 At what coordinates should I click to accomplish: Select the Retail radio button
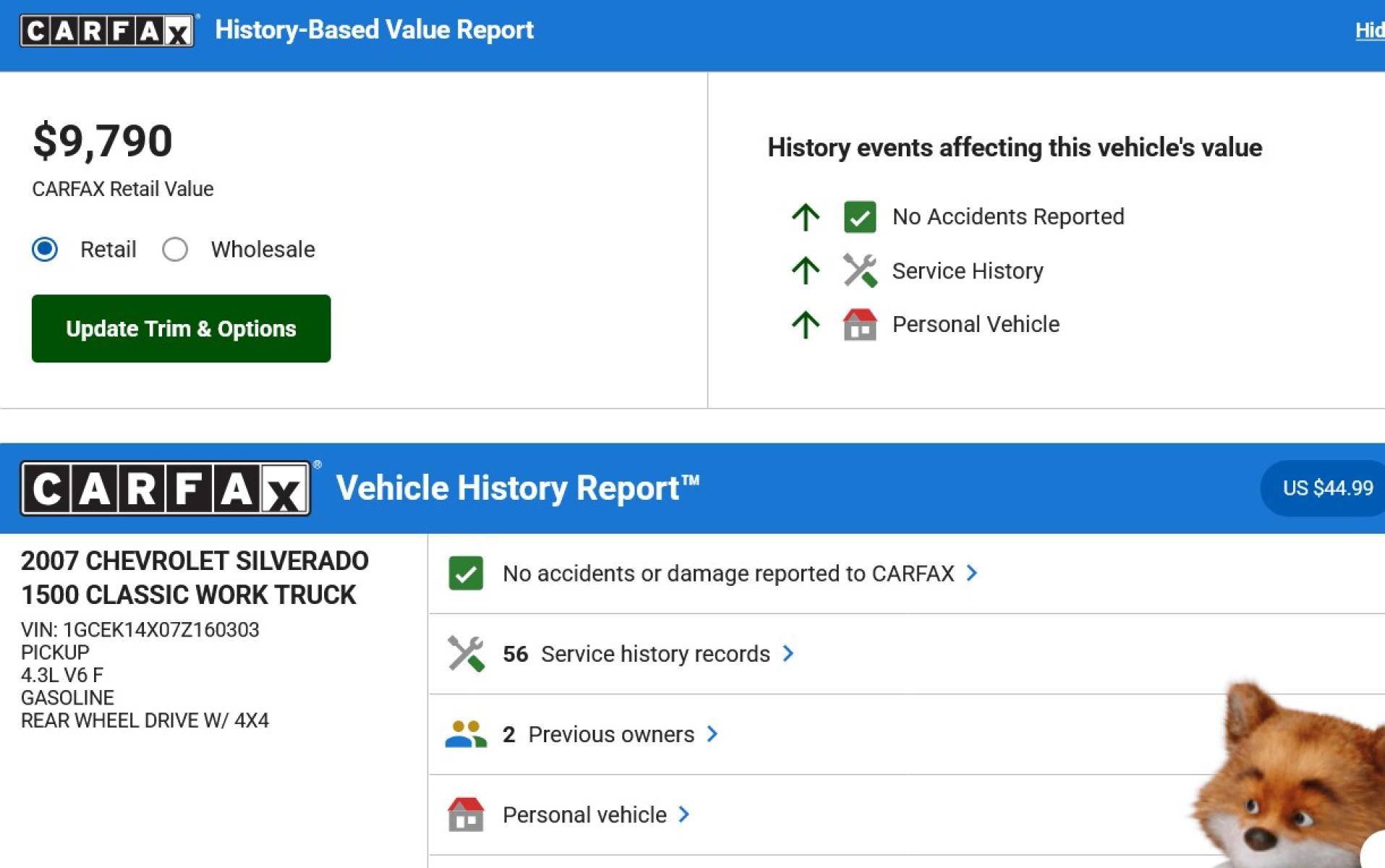pyautogui.click(x=45, y=250)
